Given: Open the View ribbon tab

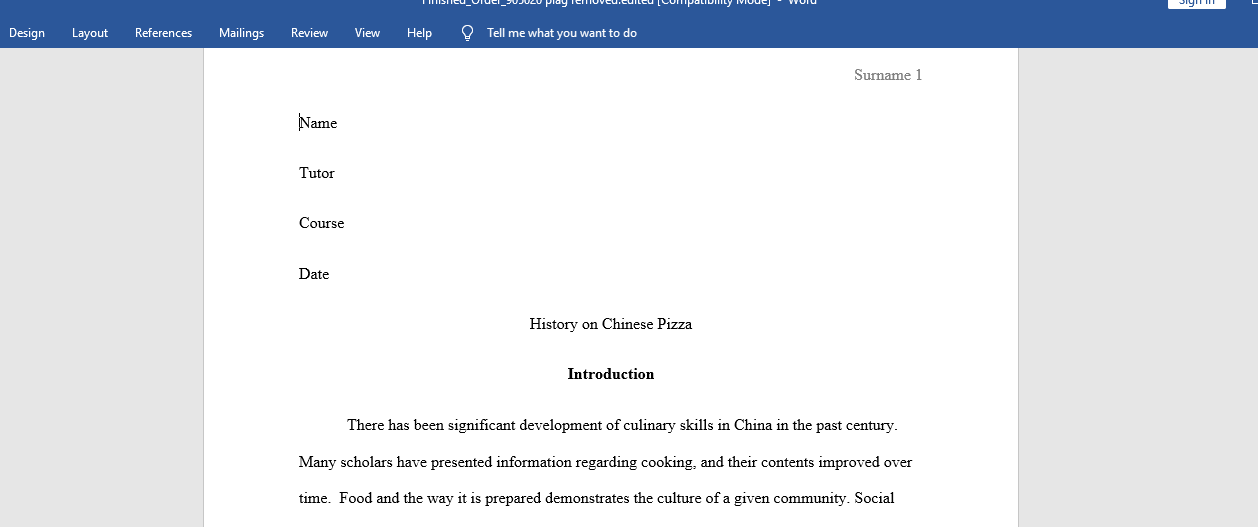Looking at the screenshot, I should pyautogui.click(x=367, y=33).
